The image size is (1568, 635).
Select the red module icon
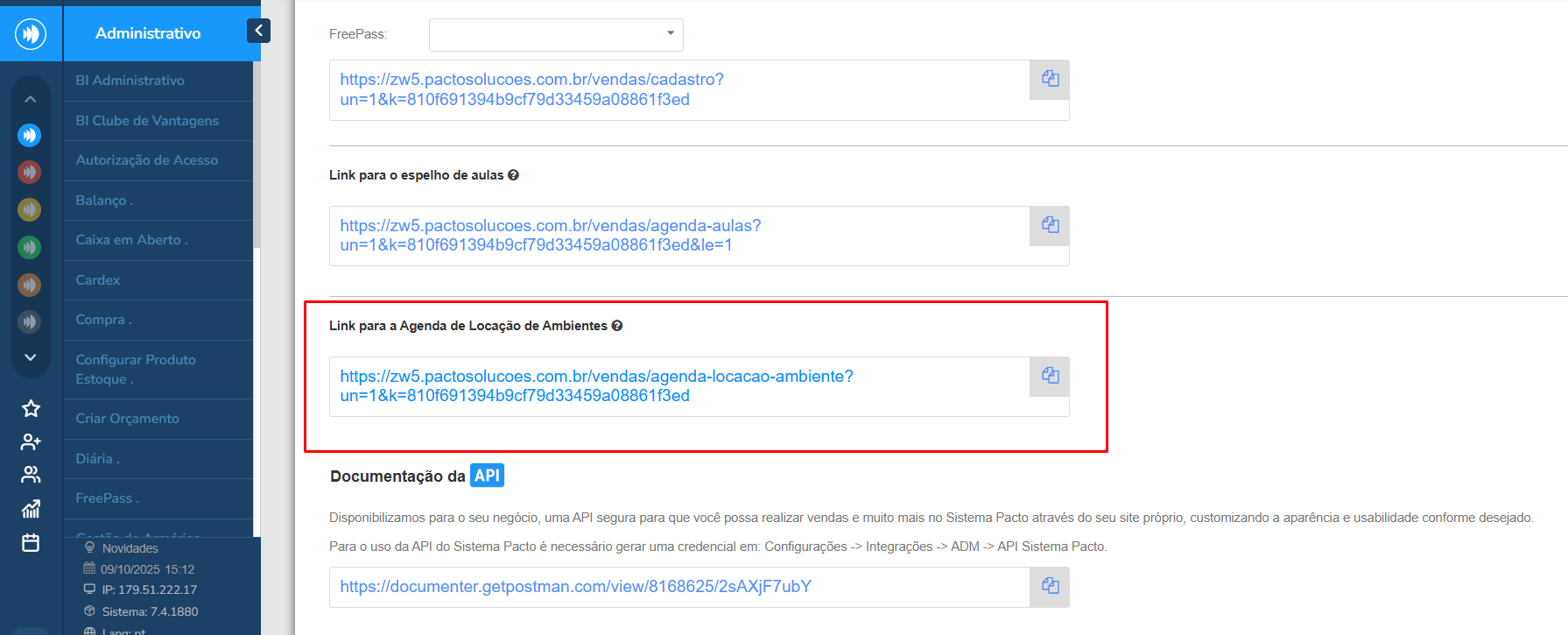pyautogui.click(x=30, y=172)
